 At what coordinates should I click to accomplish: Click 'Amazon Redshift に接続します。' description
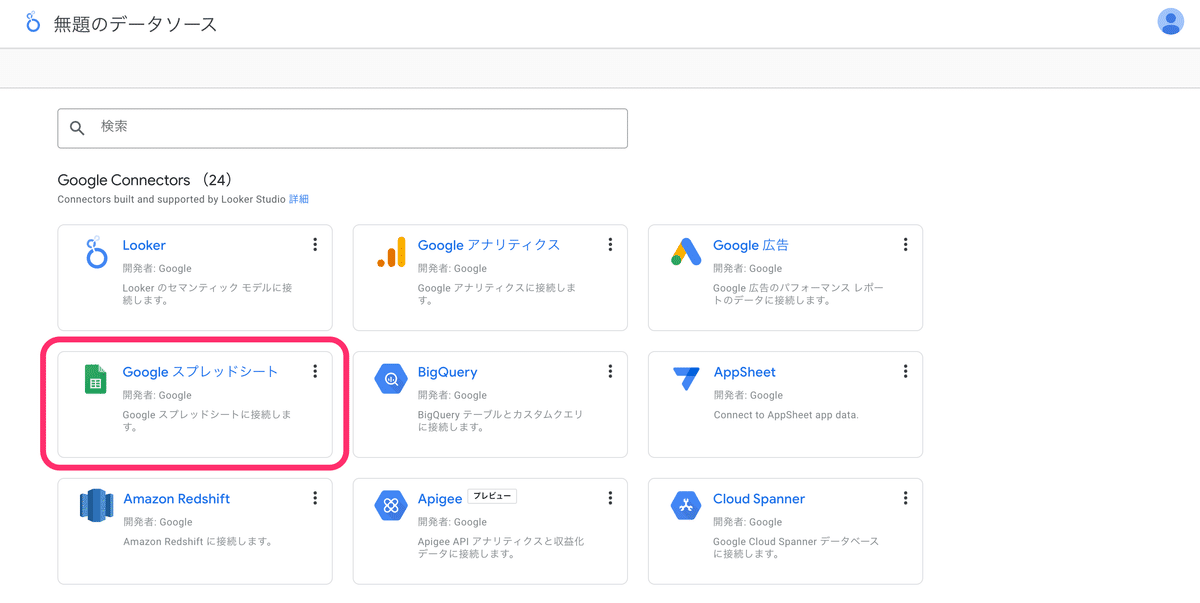coord(198,542)
